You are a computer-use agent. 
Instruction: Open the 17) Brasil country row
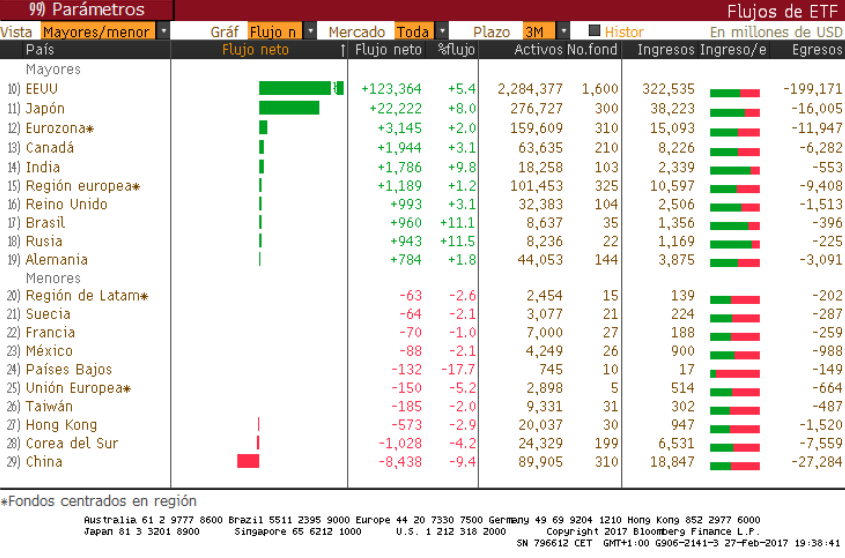(45, 222)
